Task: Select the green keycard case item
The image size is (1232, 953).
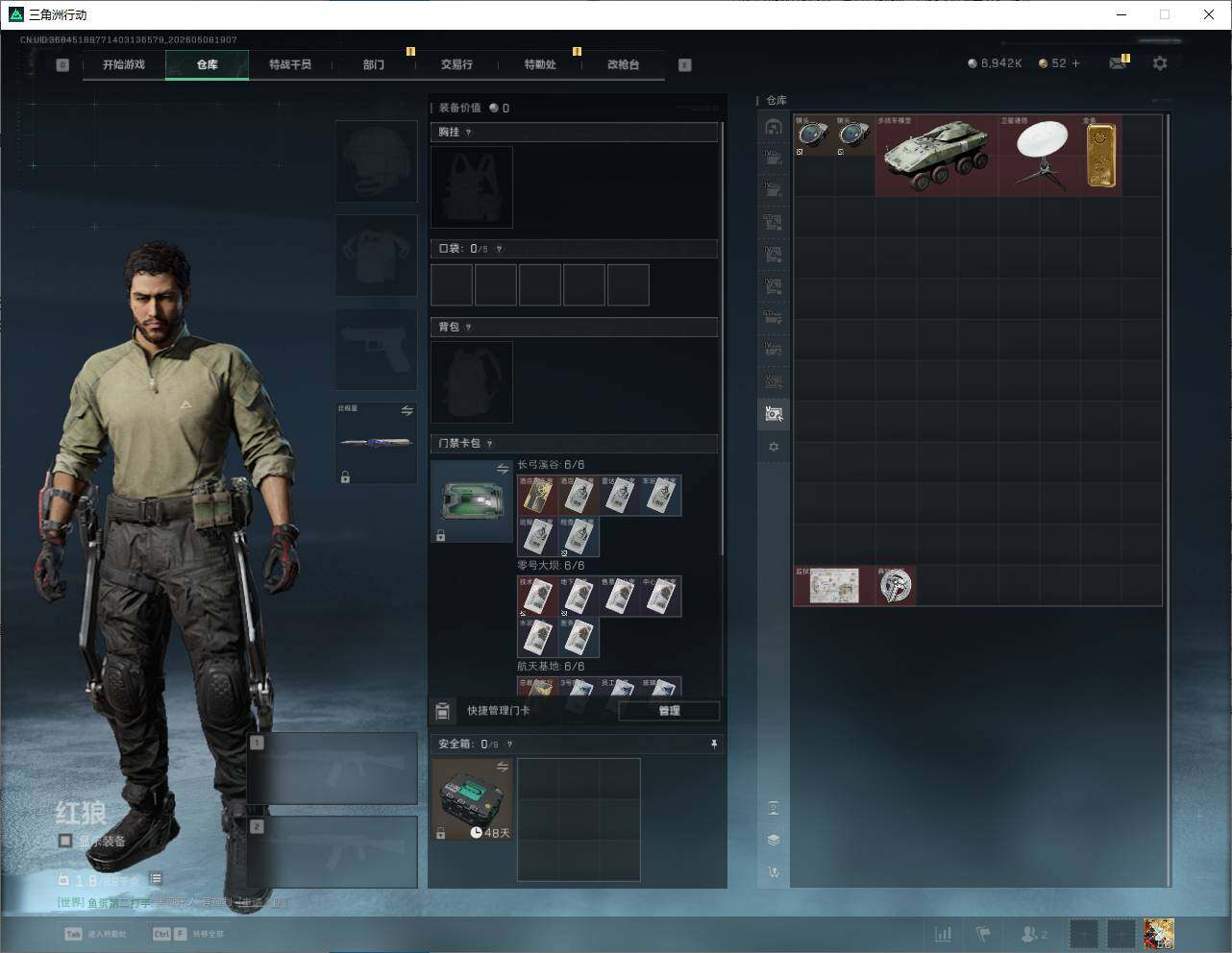Action: click(x=472, y=501)
